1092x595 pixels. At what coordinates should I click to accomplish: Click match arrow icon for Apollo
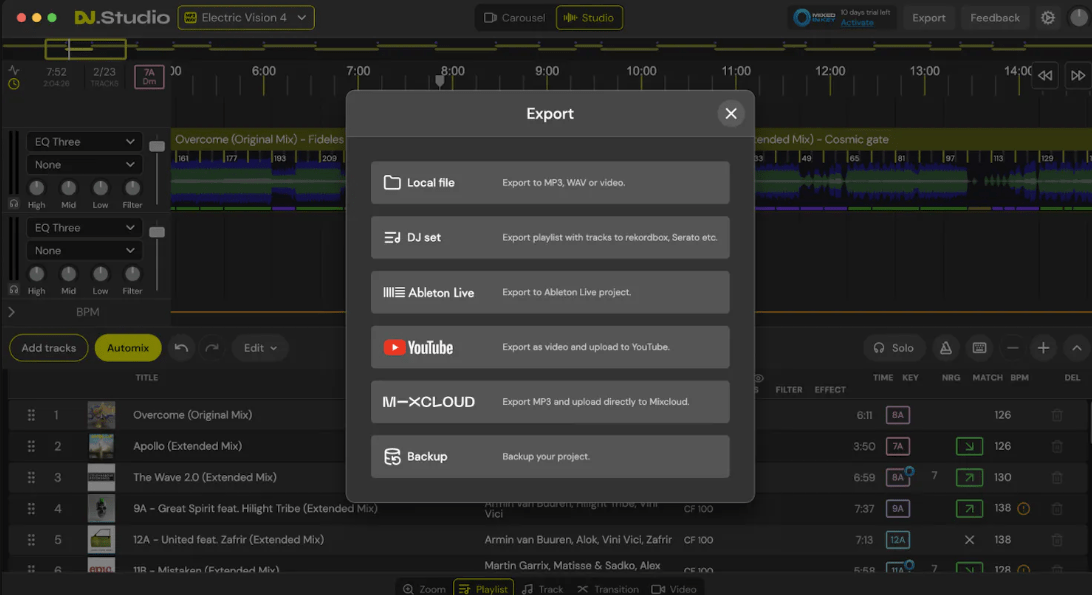969,446
